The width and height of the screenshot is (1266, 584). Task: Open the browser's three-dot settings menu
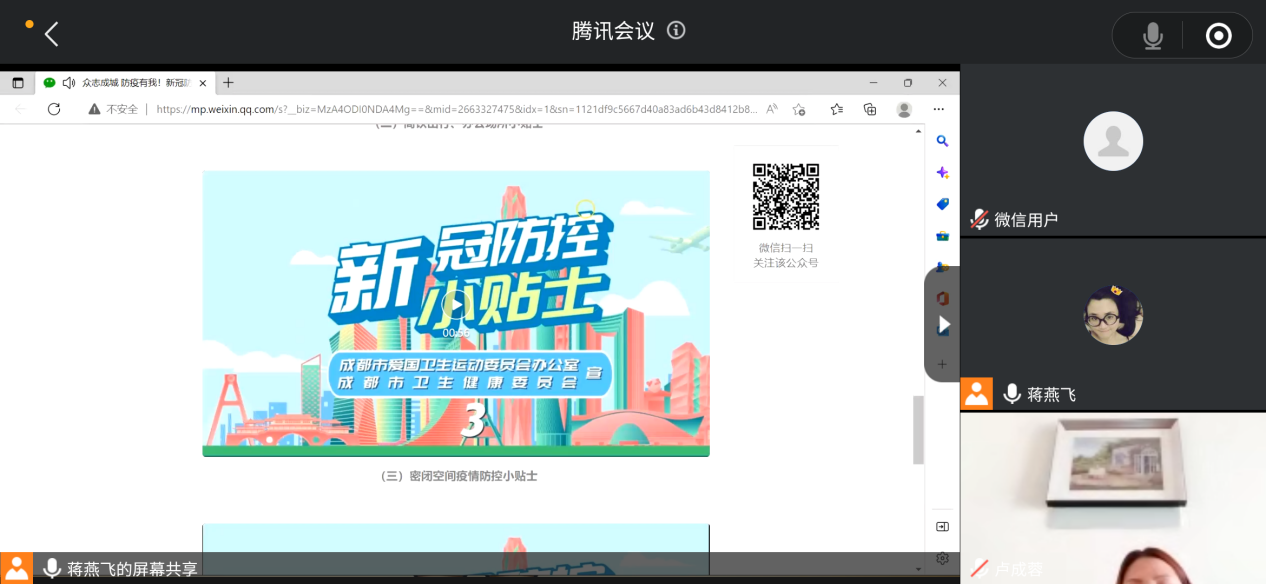click(938, 109)
